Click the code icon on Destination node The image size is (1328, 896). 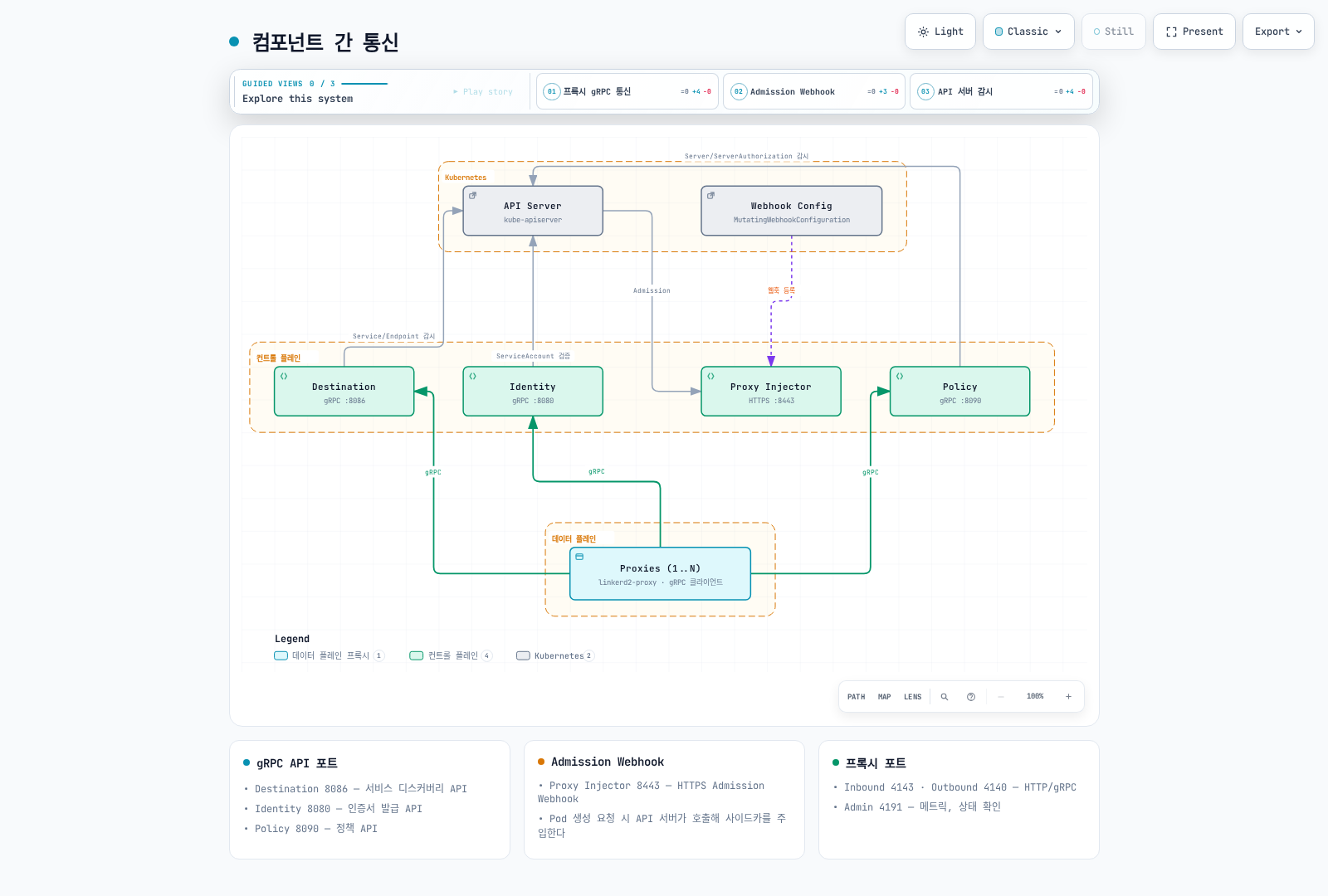click(284, 377)
